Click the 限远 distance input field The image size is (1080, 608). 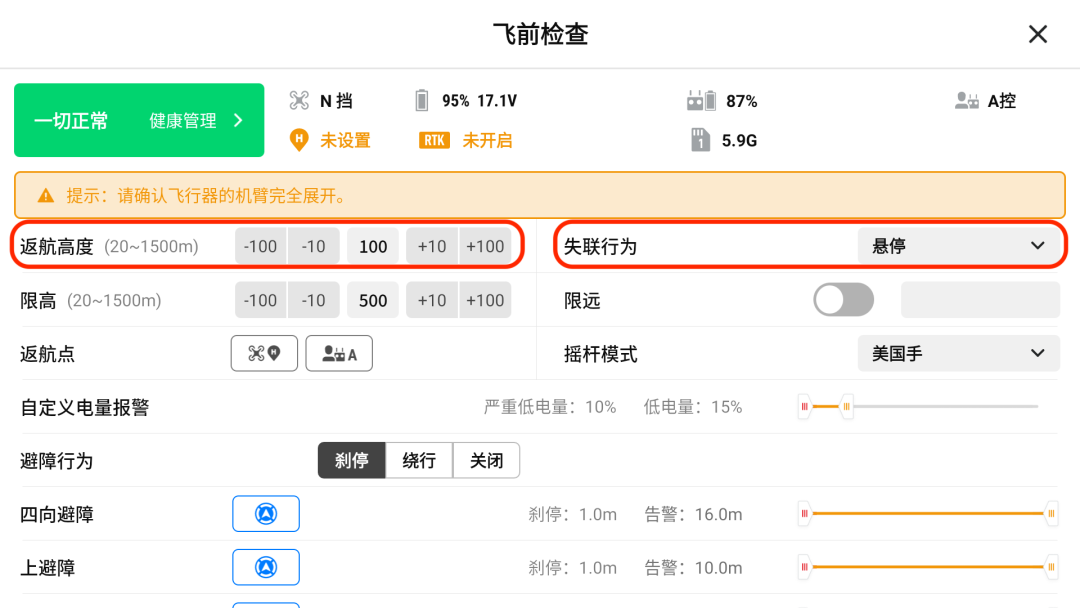pos(980,300)
